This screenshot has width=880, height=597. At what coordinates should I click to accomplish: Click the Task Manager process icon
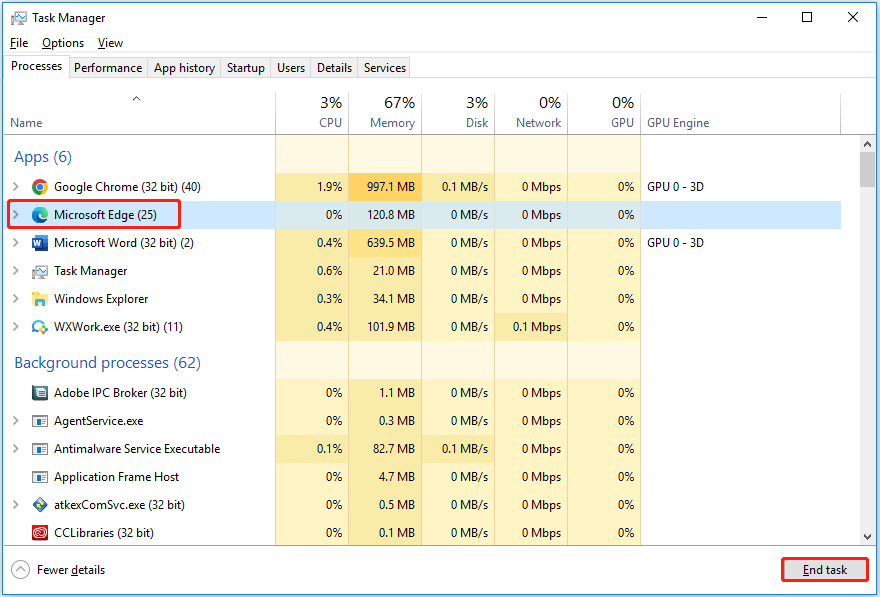pyautogui.click(x=40, y=270)
